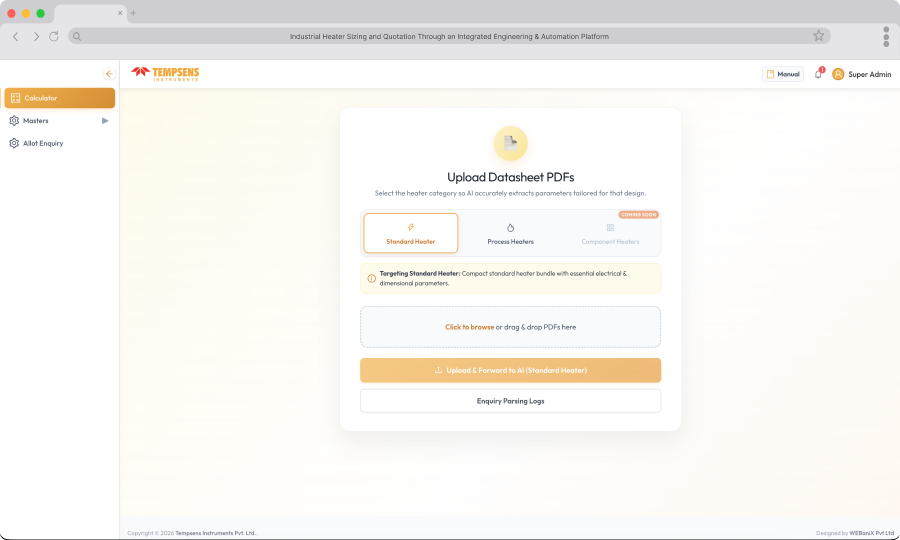Viewport: 900px width, 540px height.
Task: Collapse sidebar with the back arrow icon
Action: (x=109, y=74)
